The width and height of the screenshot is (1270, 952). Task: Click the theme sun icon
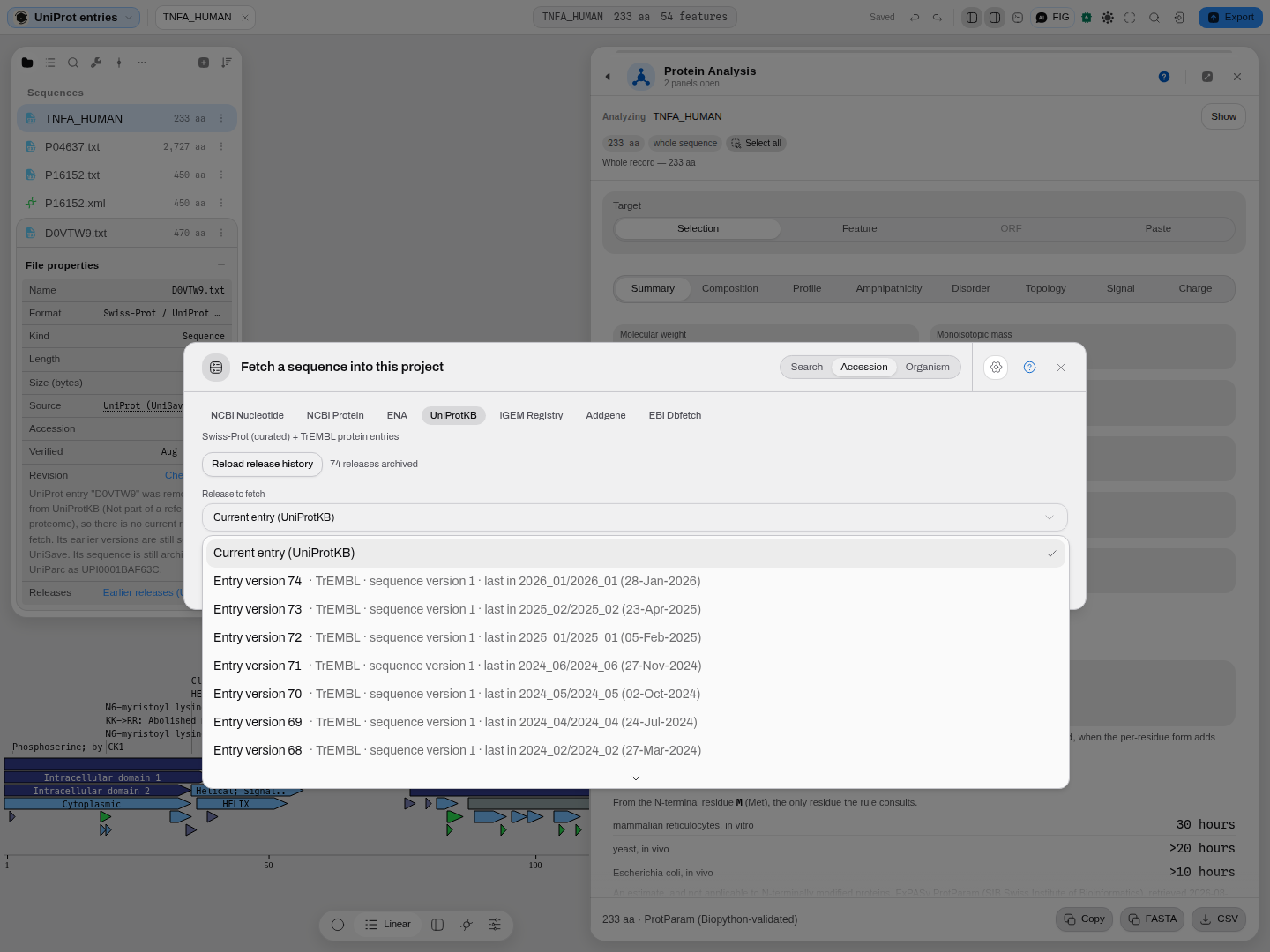pos(1108,18)
